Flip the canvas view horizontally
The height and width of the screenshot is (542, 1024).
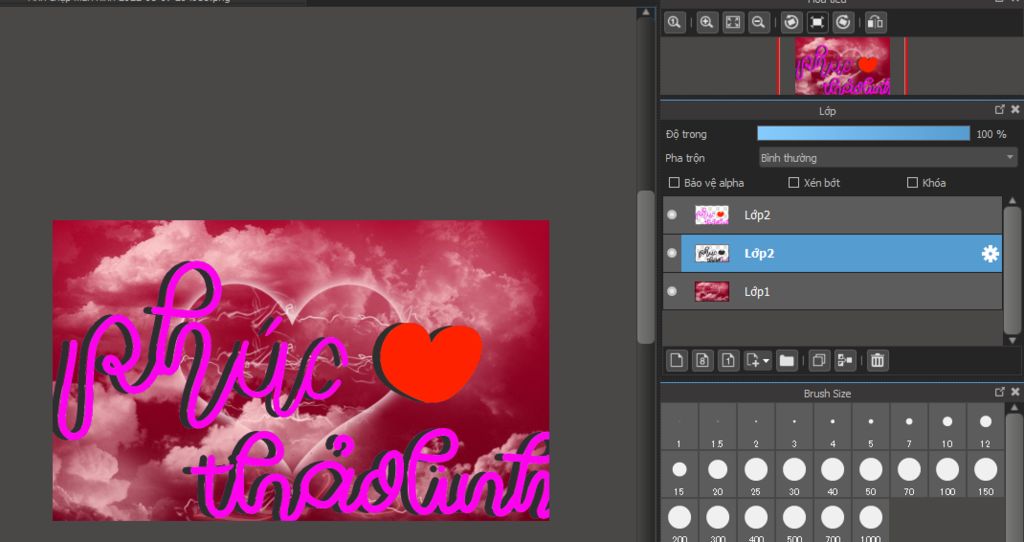pyautogui.click(x=876, y=23)
